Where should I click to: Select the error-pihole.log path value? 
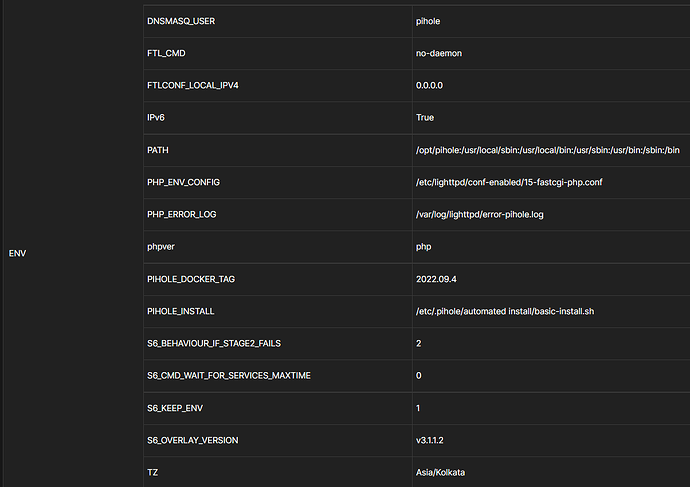(x=479, y=214)
